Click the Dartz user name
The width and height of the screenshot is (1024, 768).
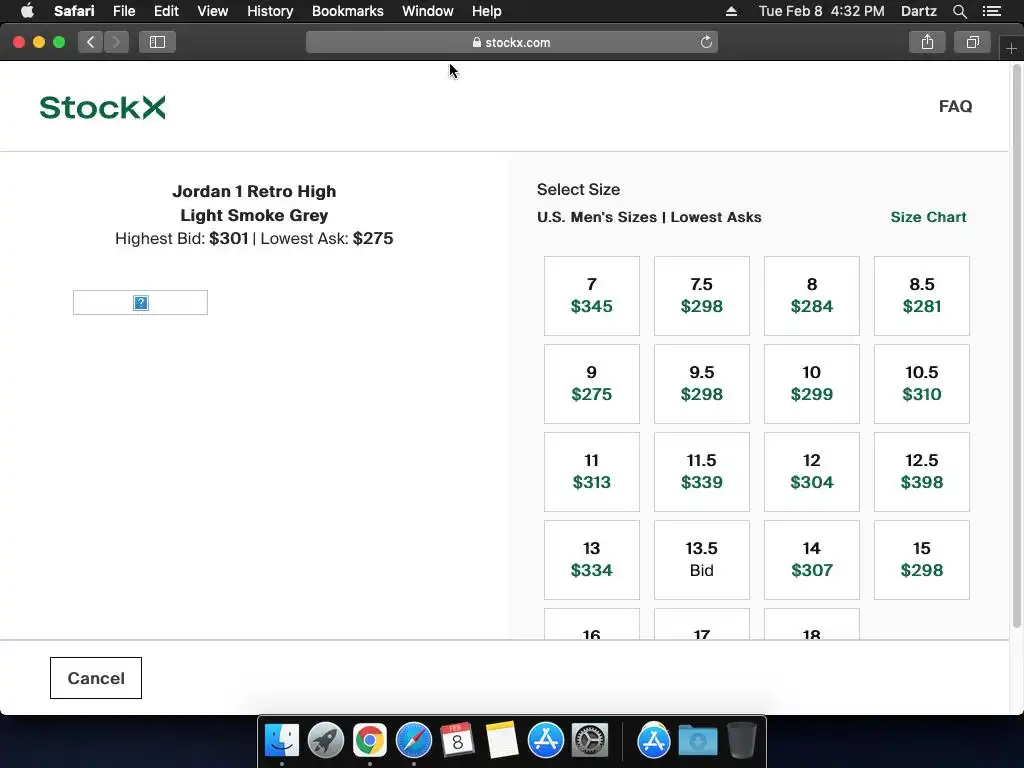coord(918,11)
